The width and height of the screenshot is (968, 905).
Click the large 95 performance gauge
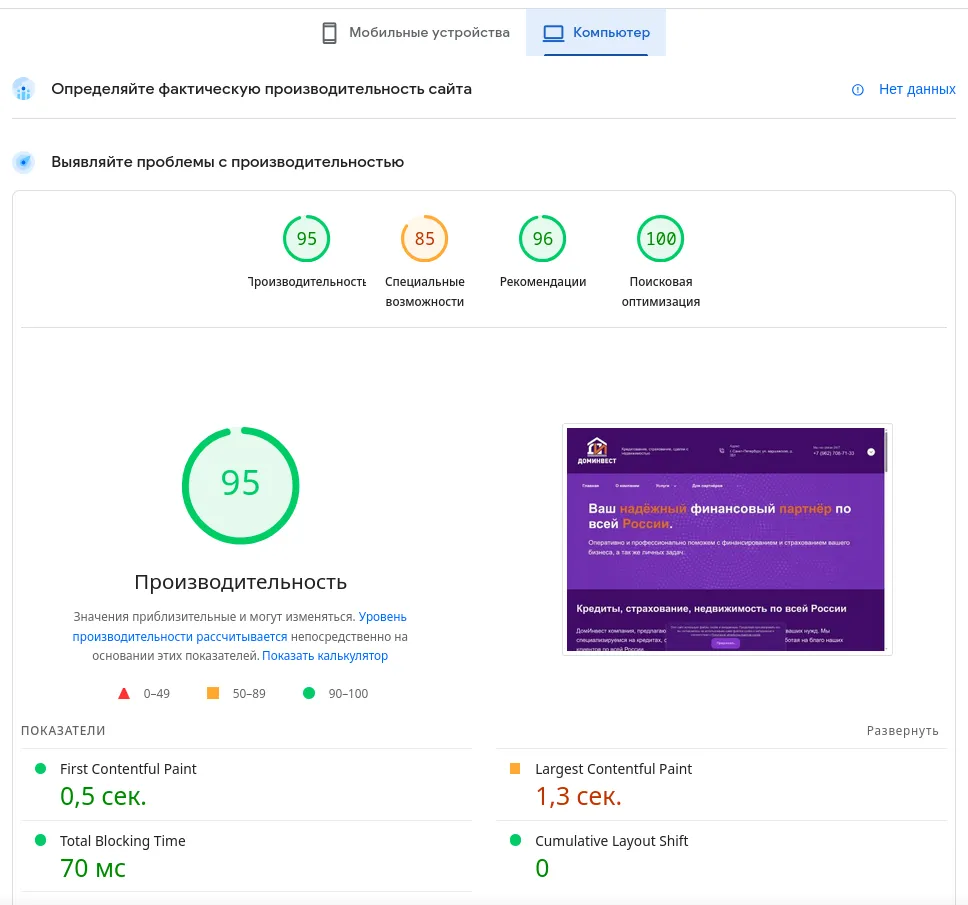[x=241, y=486]
